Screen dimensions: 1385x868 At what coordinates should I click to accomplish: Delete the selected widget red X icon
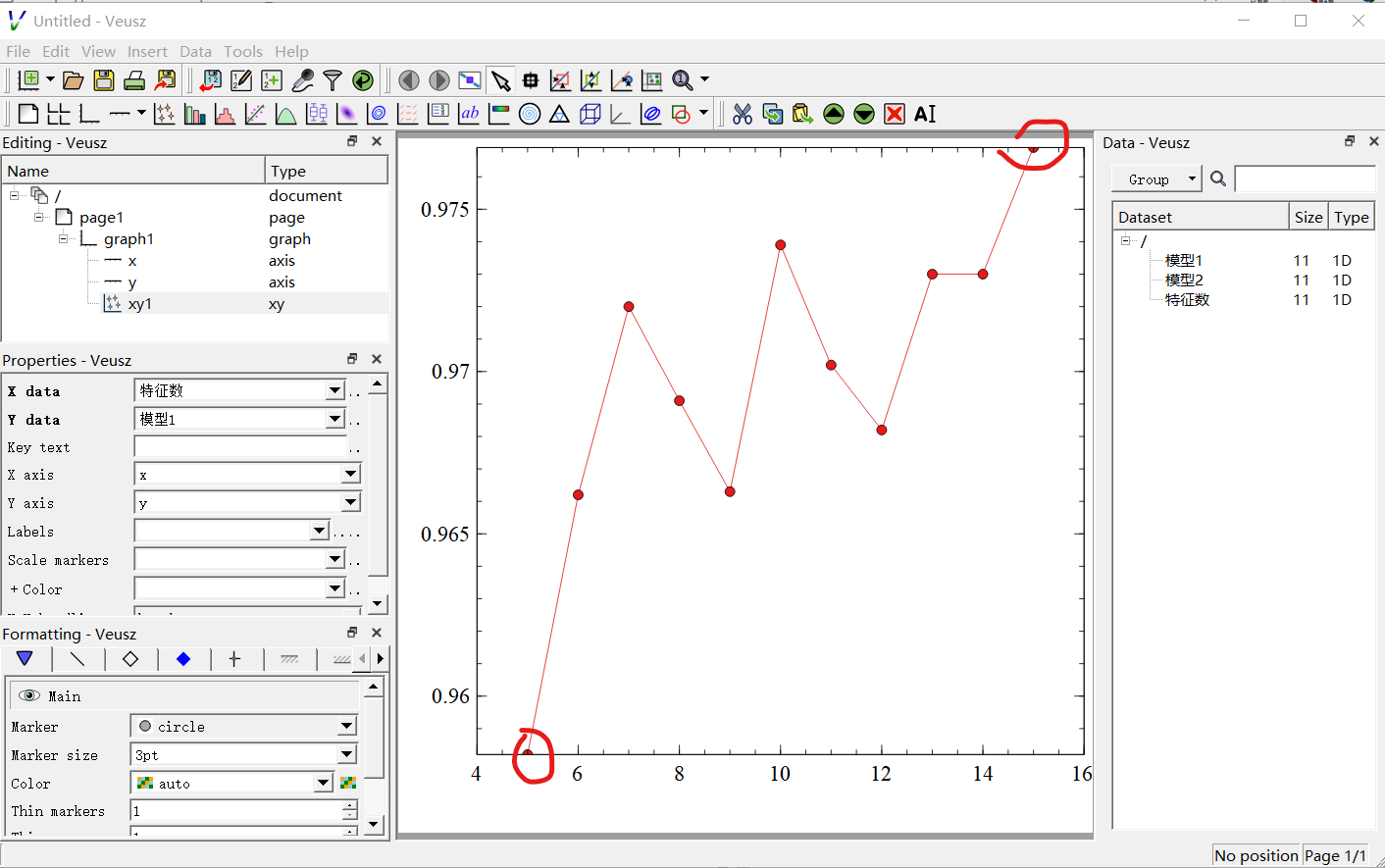pos(895,114)
